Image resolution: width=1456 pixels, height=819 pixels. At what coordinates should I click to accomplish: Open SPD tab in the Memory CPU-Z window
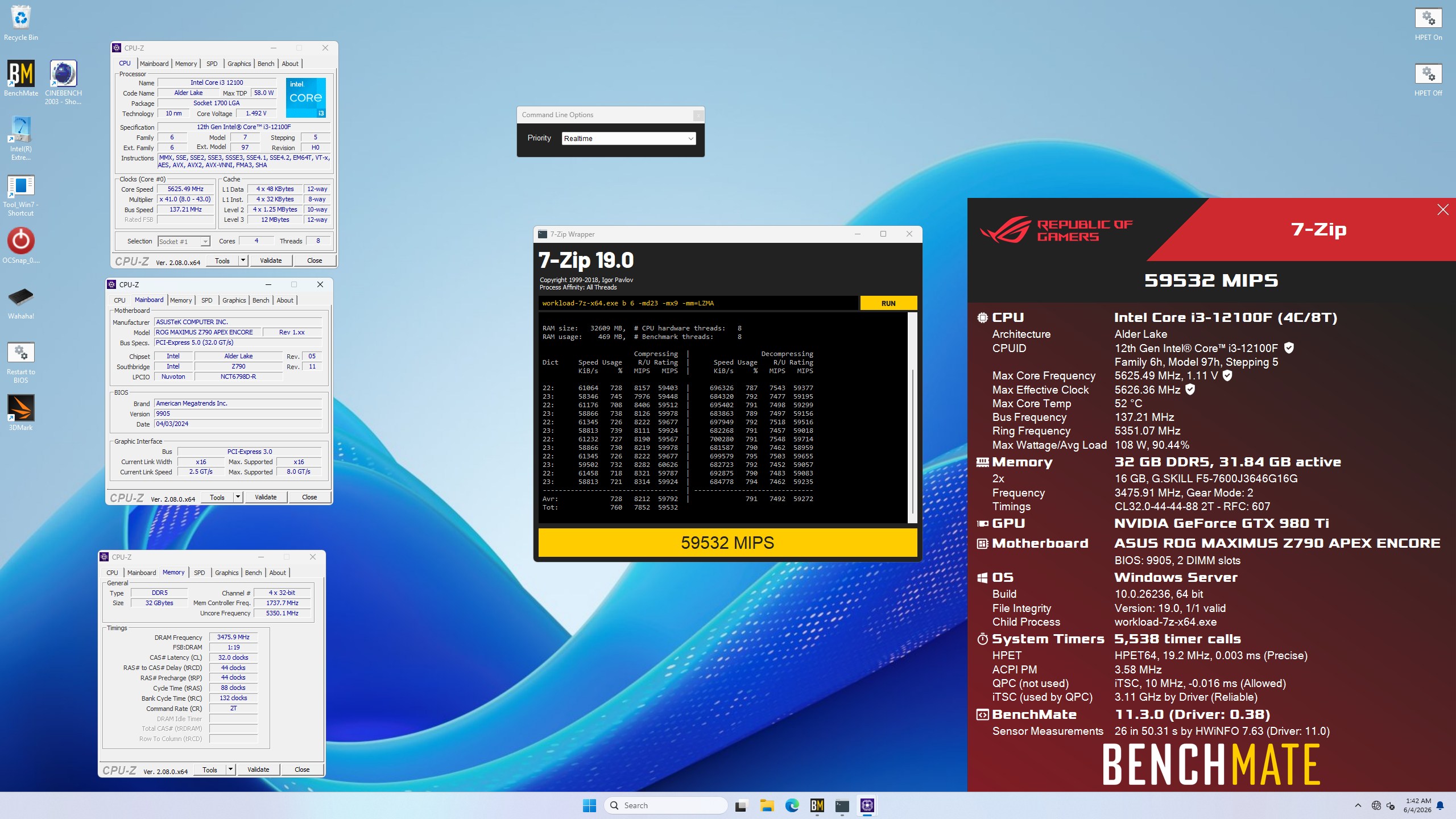tap(199, 573)
